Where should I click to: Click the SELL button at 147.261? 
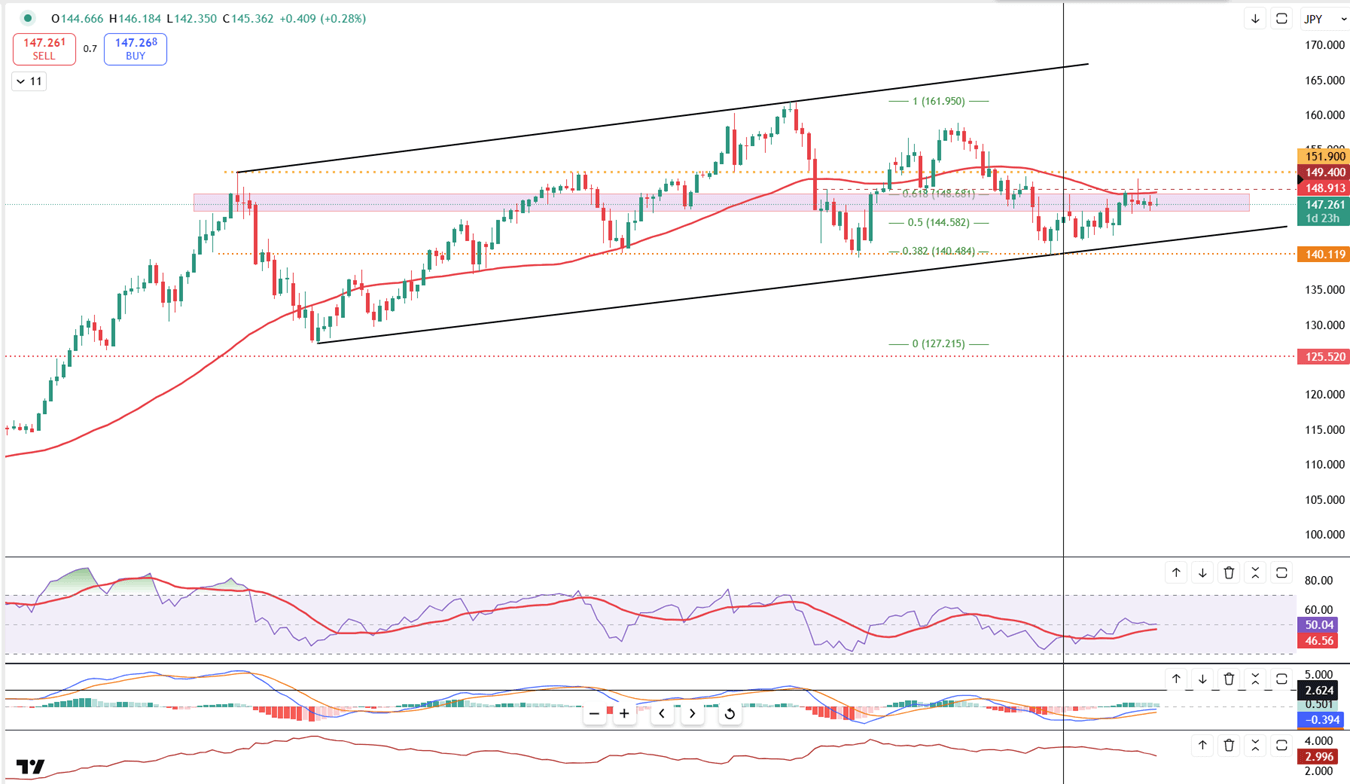(44, 49)
